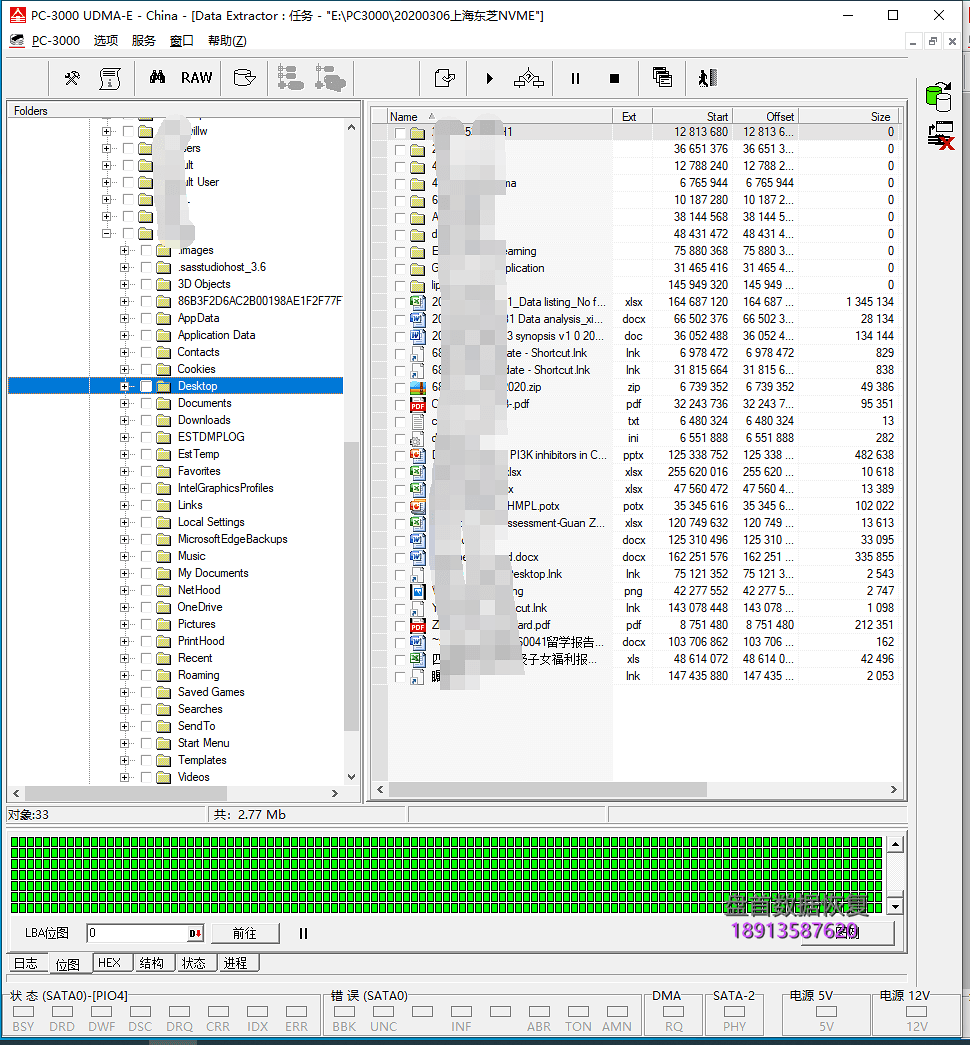Click the export document icon in toolbar

[x=445, y=78]
